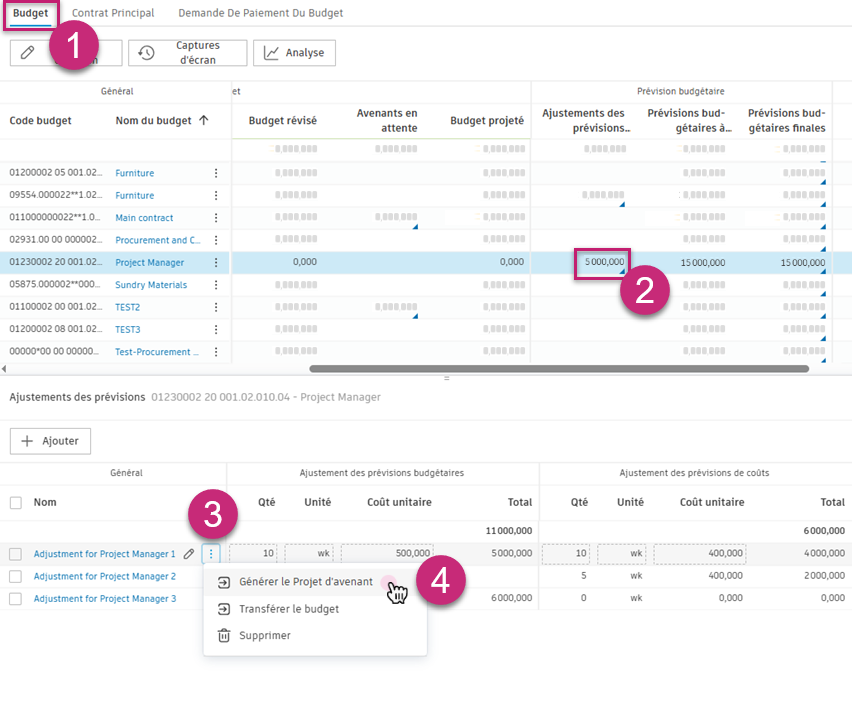Click Code budget column header
This screenshot has height=702, width=852.
click(40, 121)
